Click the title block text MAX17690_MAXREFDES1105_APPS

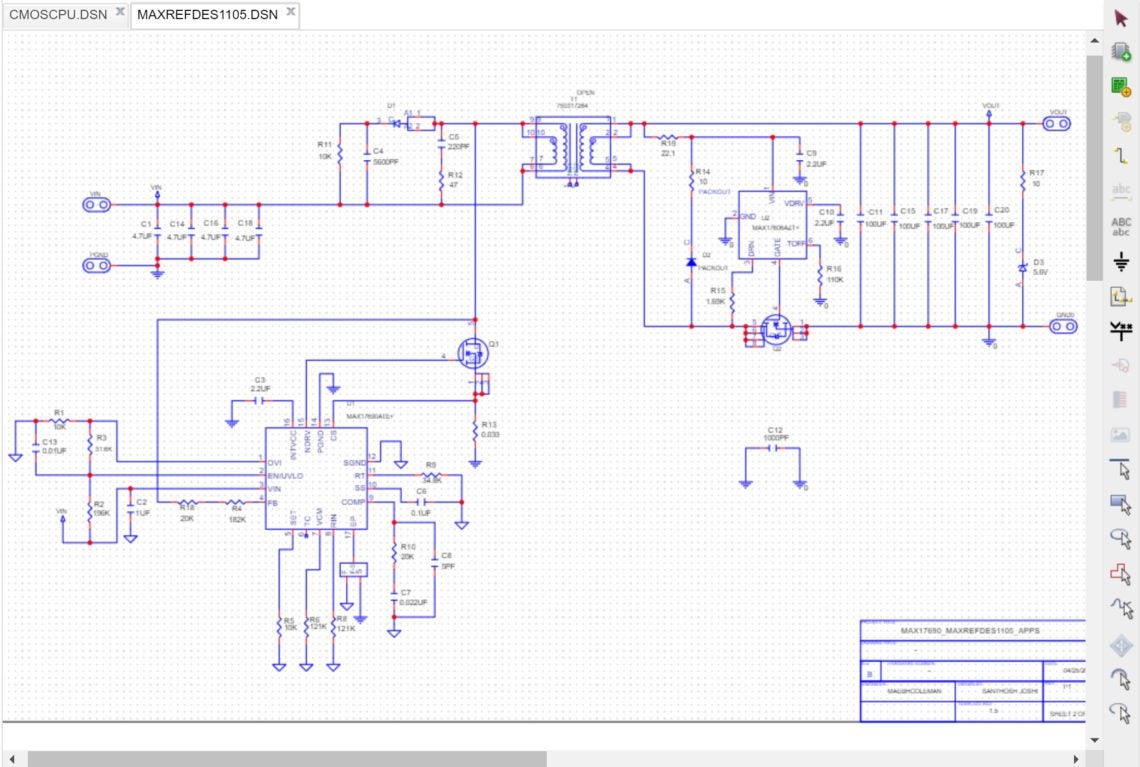point(970,630)
